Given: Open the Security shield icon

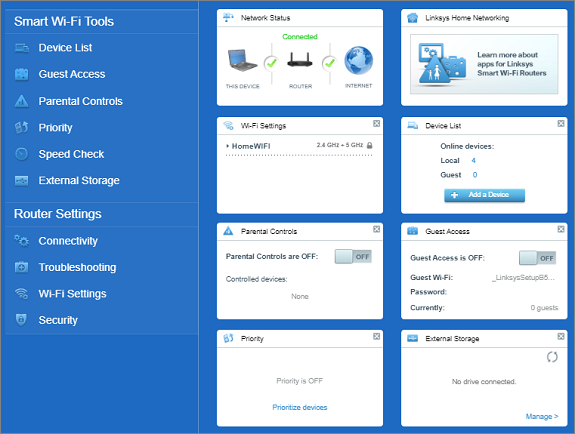Looking at the screenshot, I should pos(21,320).
